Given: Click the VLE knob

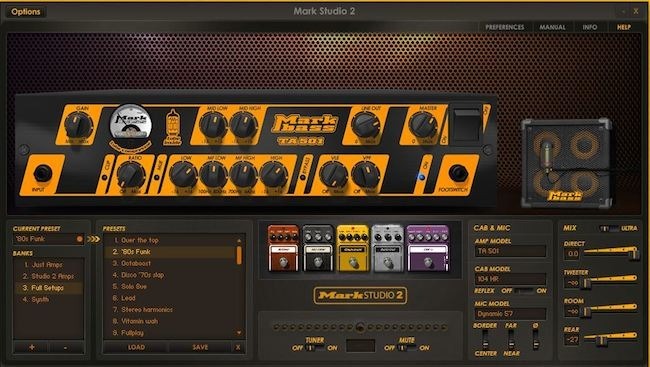Looking at the screenshot, I should pyautogui.click(x=334, y=175).
